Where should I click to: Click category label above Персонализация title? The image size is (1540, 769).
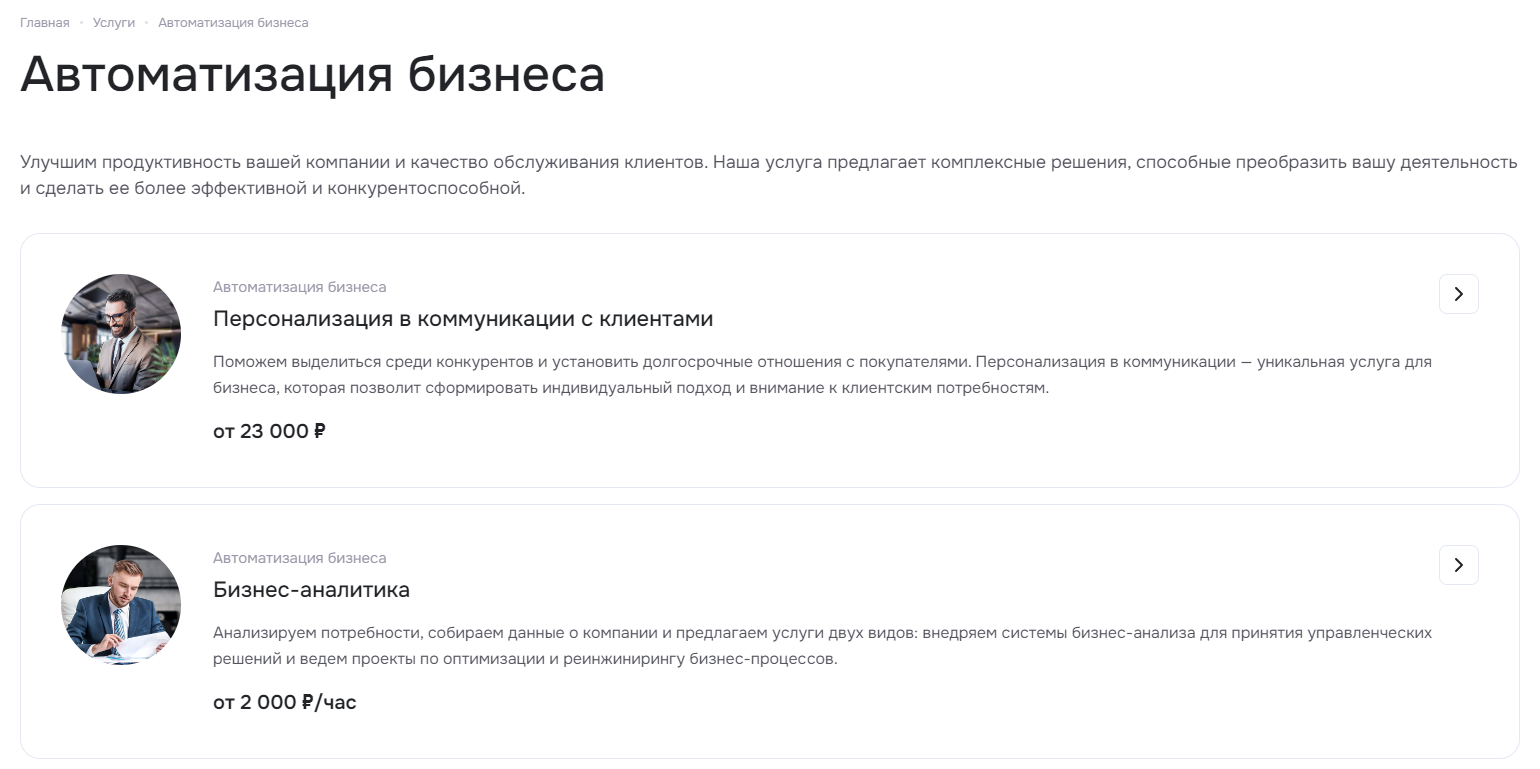[299, 287]
